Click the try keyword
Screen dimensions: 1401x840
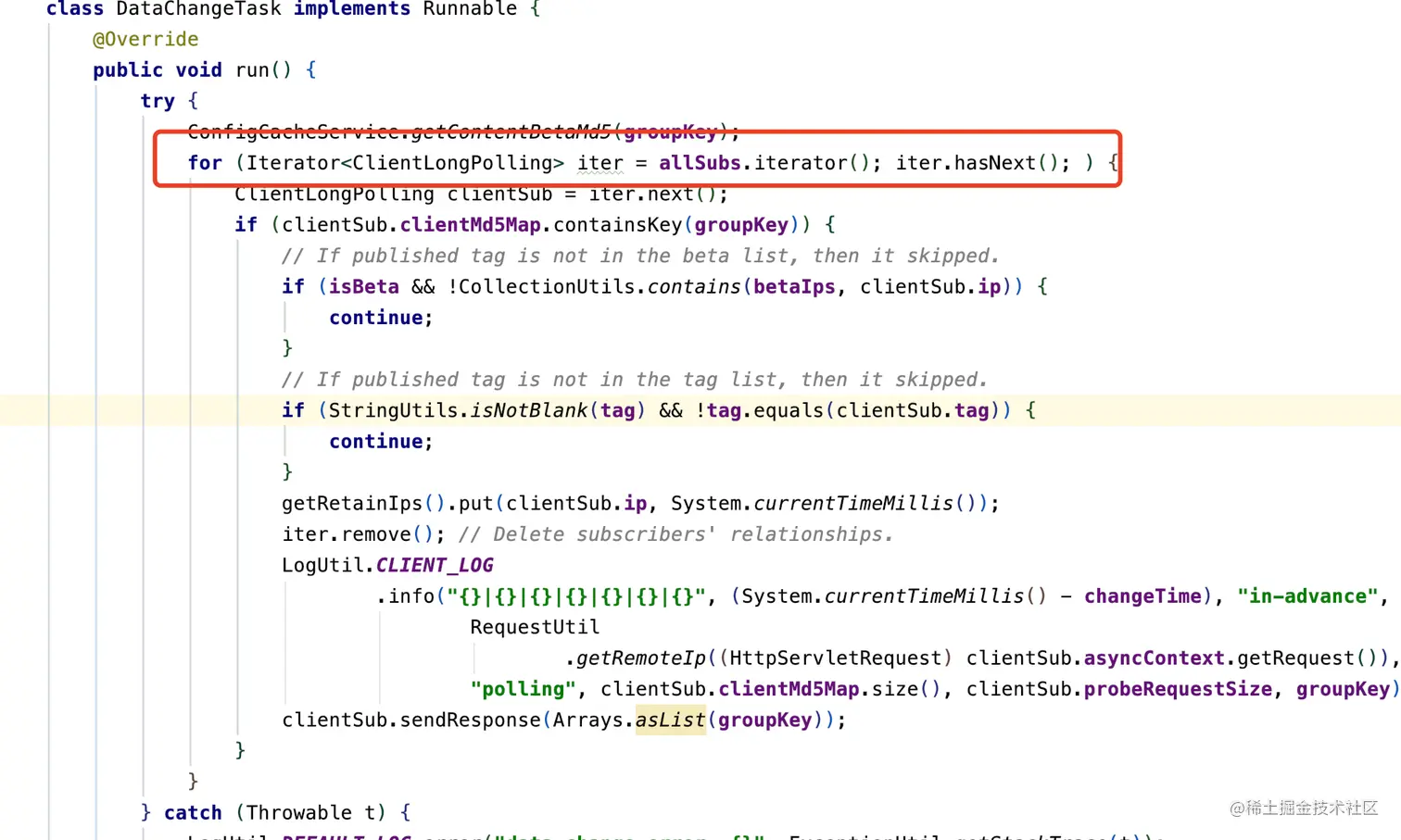coord(157,101)
